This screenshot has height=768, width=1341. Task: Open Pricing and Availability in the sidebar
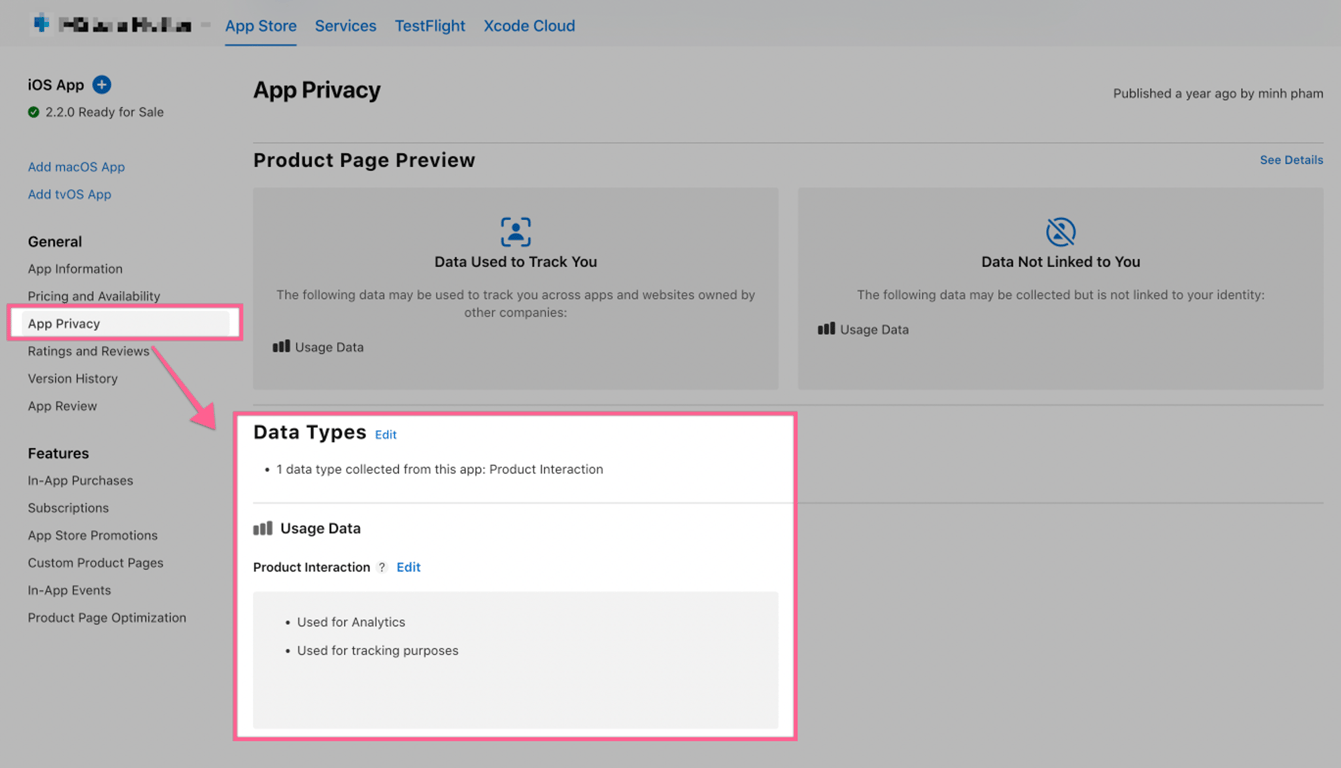94,296
